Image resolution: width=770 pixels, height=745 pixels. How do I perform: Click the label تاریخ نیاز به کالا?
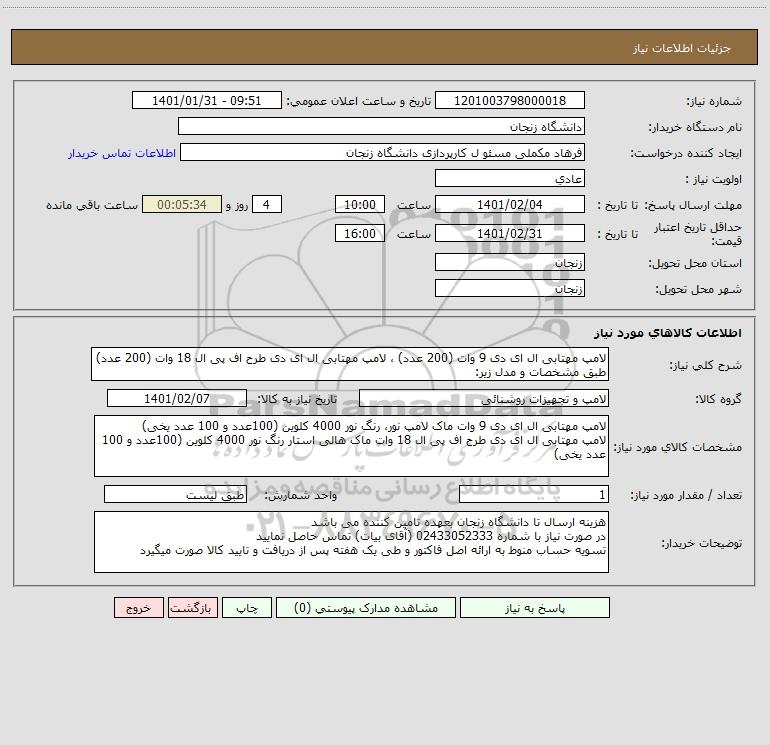(297, 399)
